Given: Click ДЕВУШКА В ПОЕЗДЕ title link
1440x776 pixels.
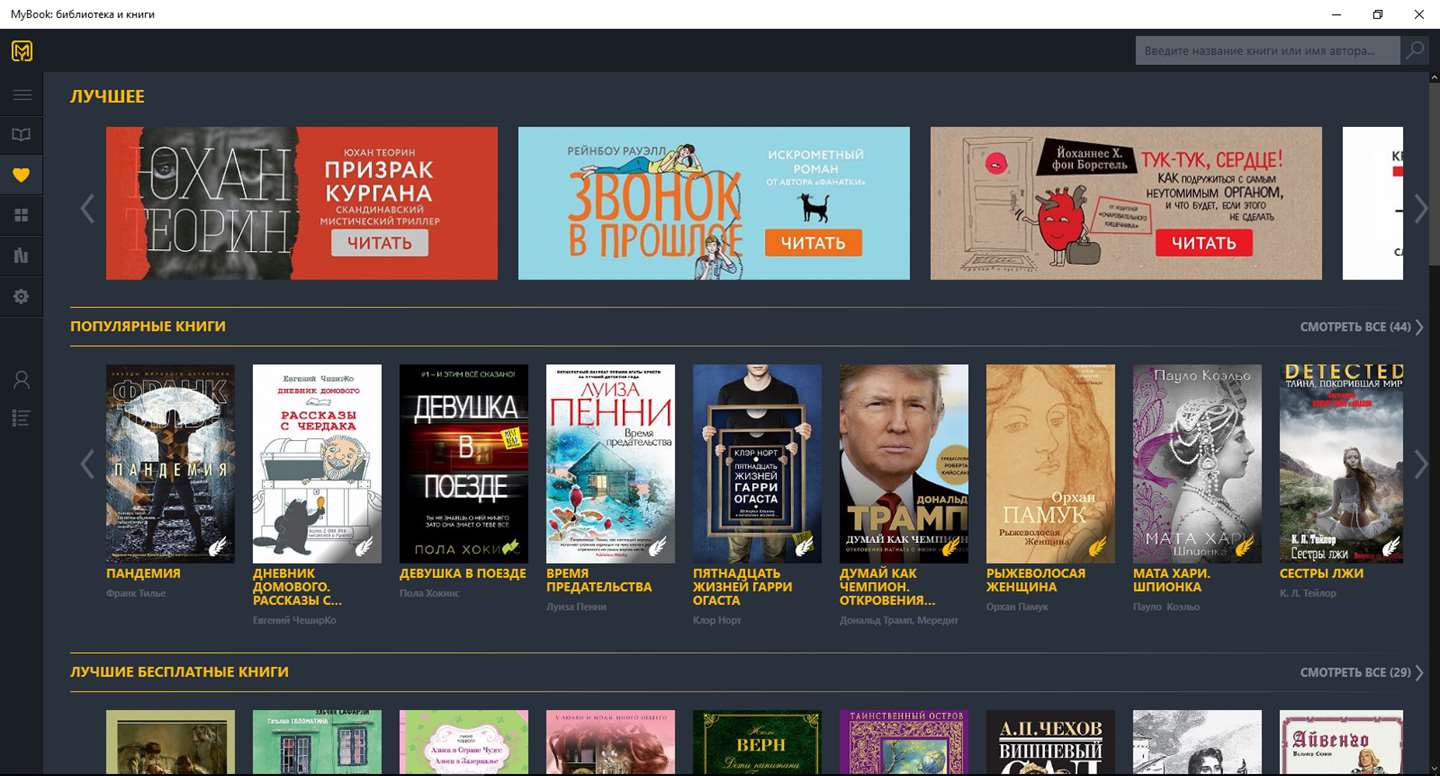Looking at the screenshot, I should pyautogui.click(x=463, y=574).
